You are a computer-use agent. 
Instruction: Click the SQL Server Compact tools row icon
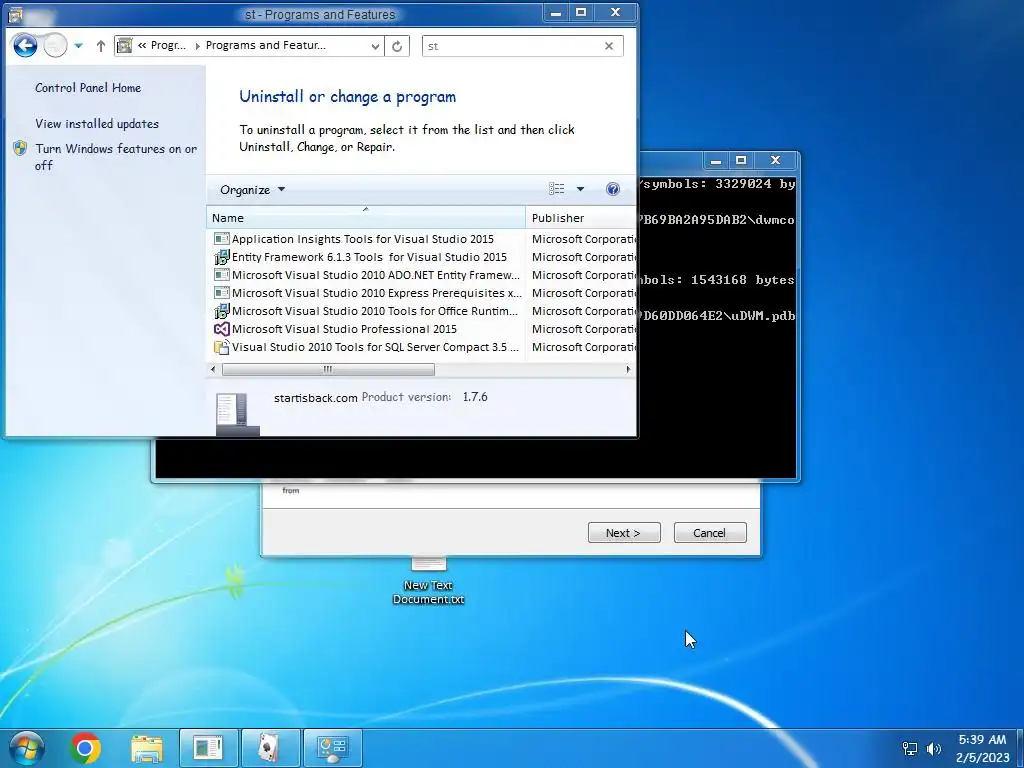(x=222, y=347)
